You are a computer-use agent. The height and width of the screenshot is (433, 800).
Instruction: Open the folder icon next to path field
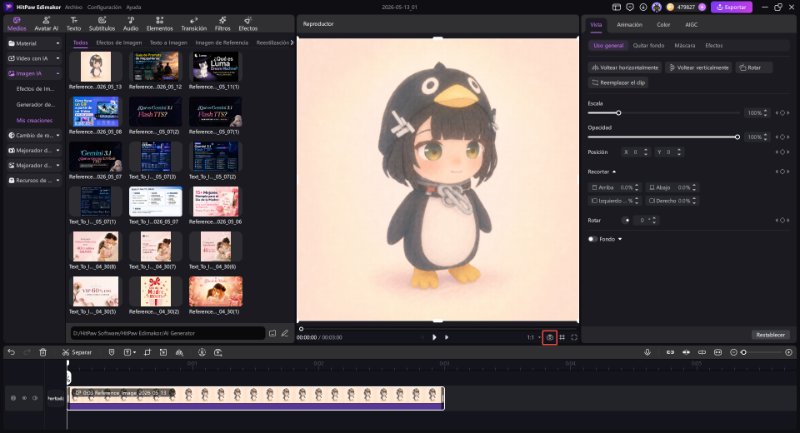point(272,333)
